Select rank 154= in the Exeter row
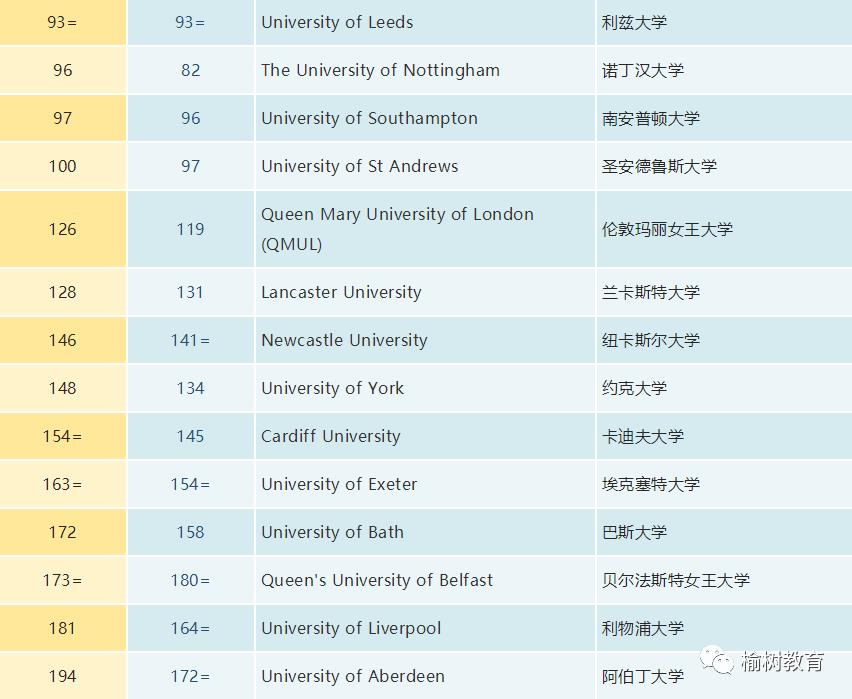This screenshot has height=699, width=852. [x=190, y=484]
